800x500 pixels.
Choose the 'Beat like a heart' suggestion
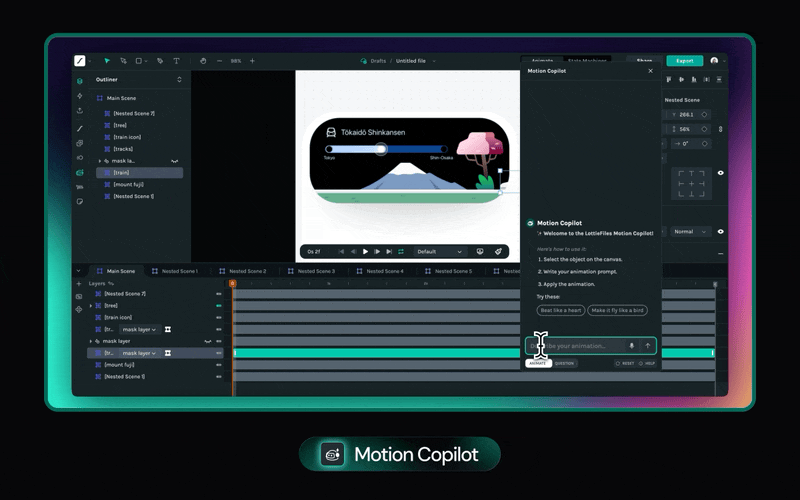pyautogui.click(x=561, y=311)
